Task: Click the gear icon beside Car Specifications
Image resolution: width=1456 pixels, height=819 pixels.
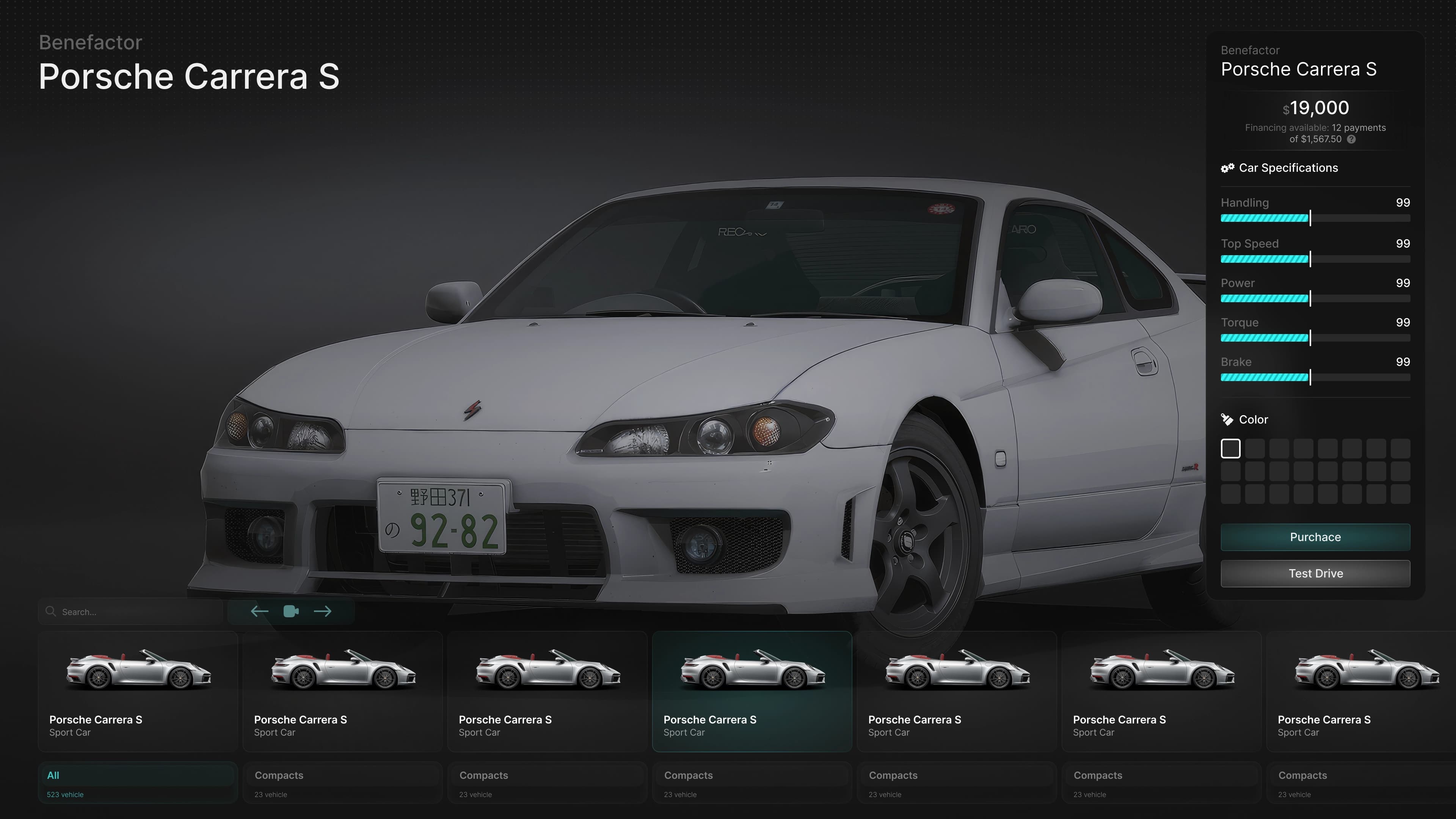Action: pos(1228,167)
